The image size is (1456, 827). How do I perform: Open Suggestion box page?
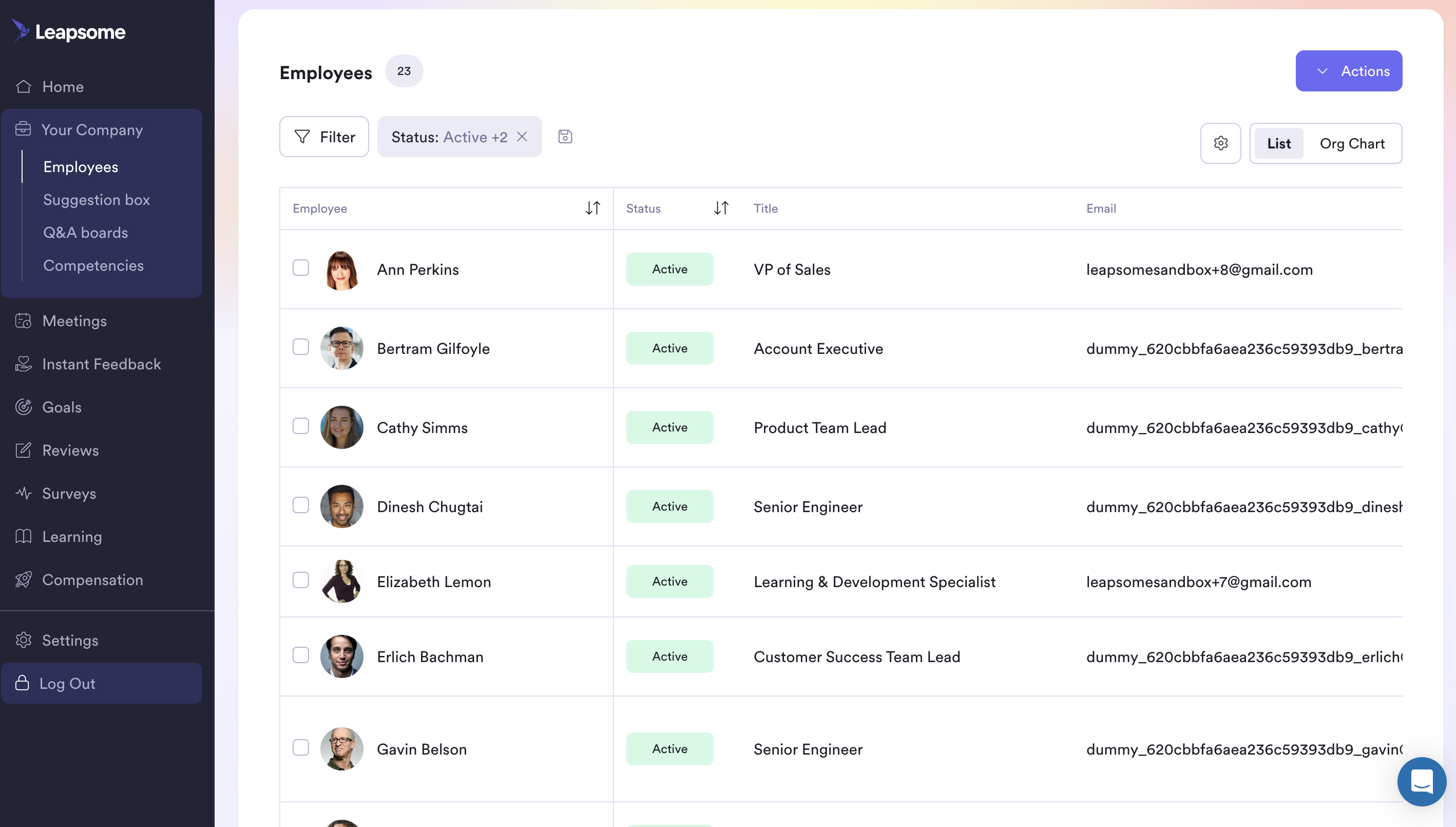click(x=97, y=200)
